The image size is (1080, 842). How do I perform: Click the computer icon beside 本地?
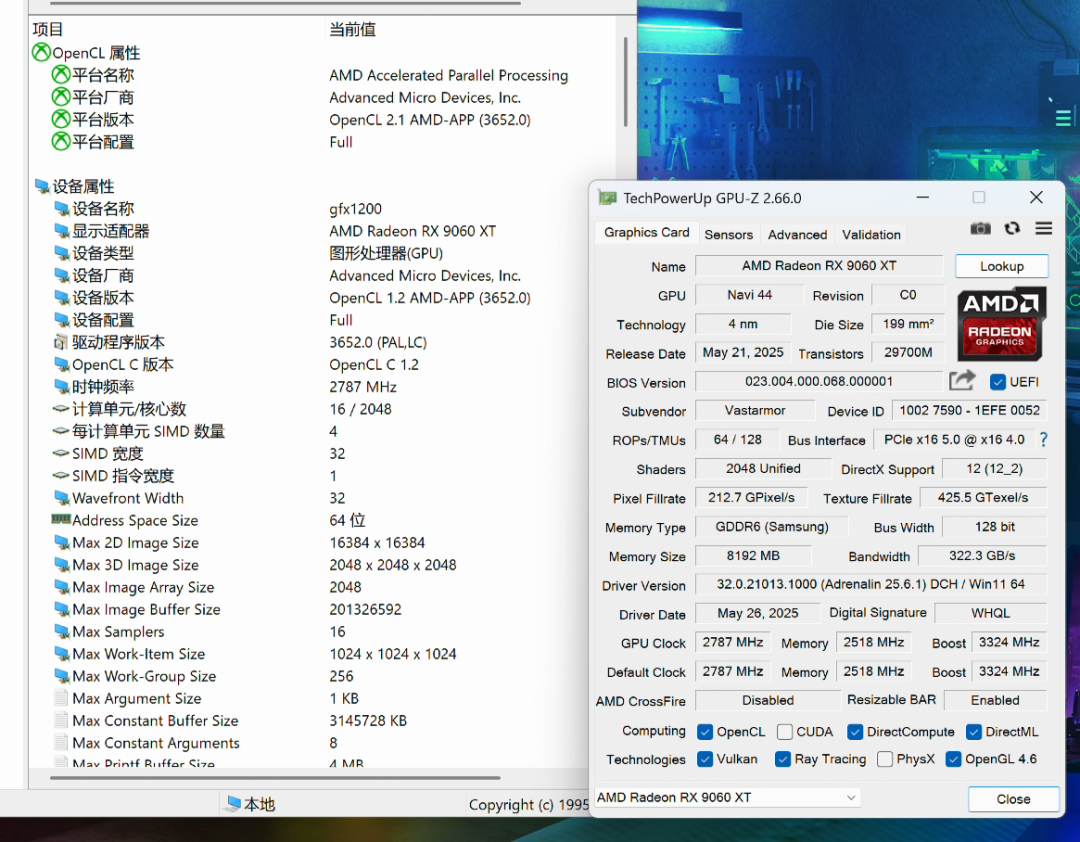[x=234, y=803]
